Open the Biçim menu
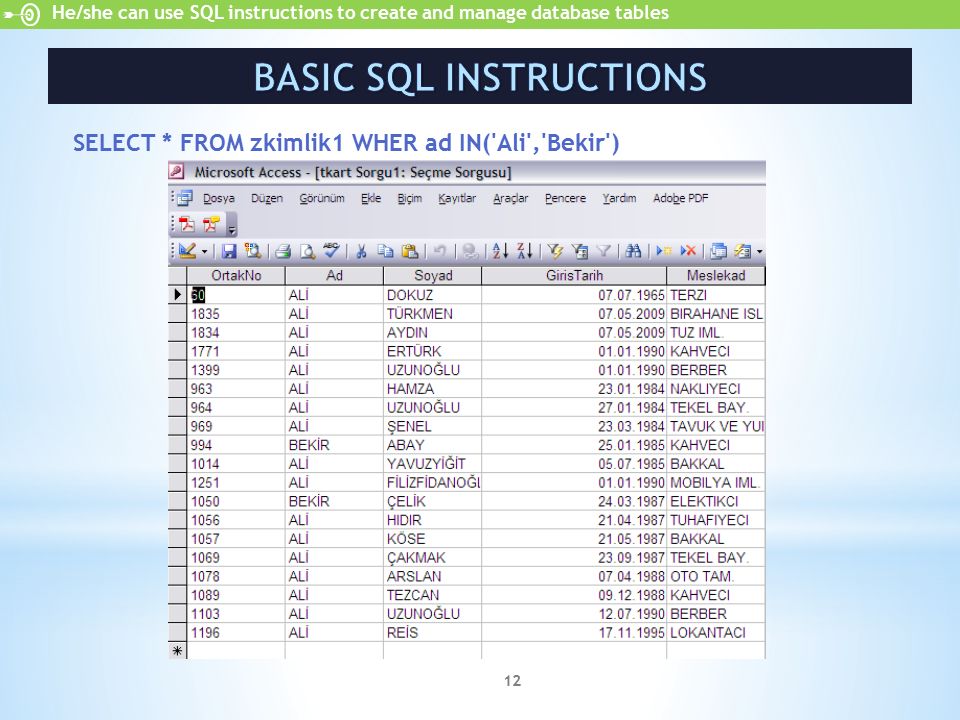 click(410, 198)
